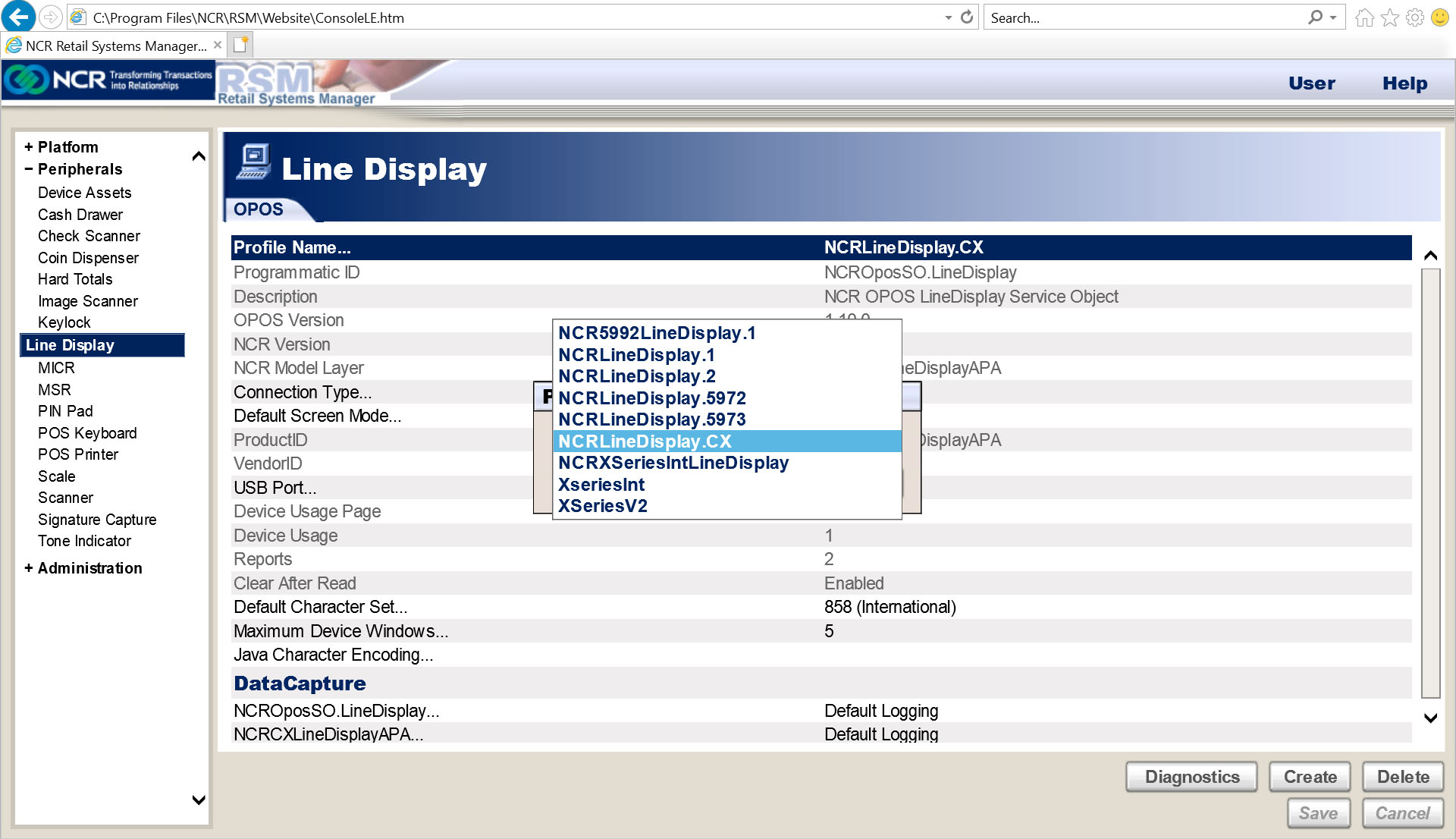The image size is (1456, 839).
Task: Open the Internet Explorer Tools gear
Action: pyautogui.click(x=1416, y=17)
